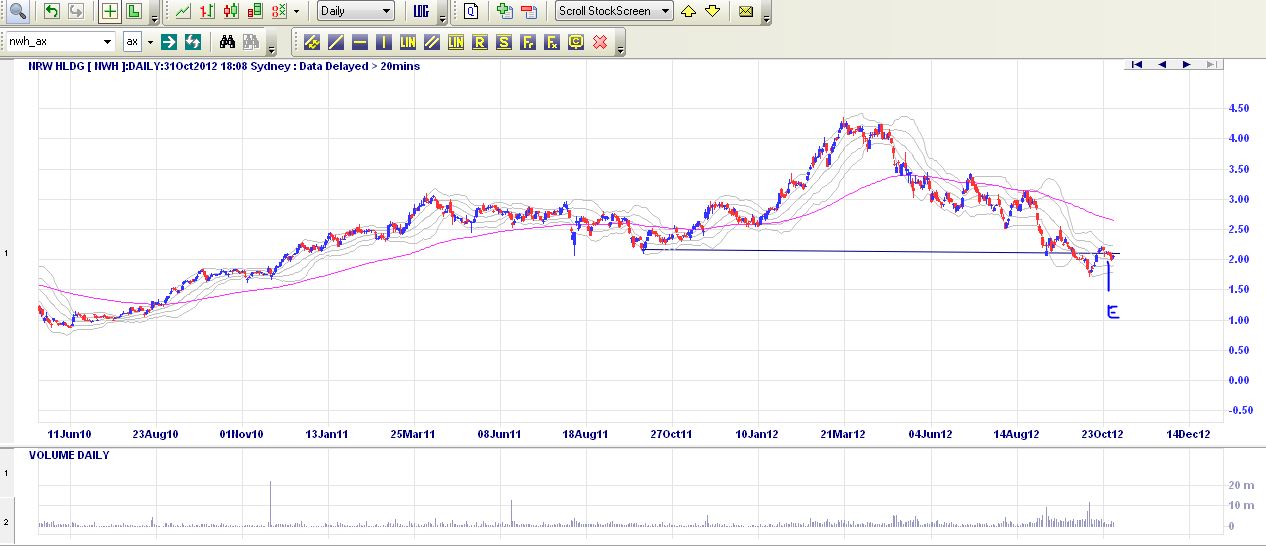Select the vertical line drawing tool
Image resolution: width=1266 pixels, height=546 pixels.
click(383, 42)
